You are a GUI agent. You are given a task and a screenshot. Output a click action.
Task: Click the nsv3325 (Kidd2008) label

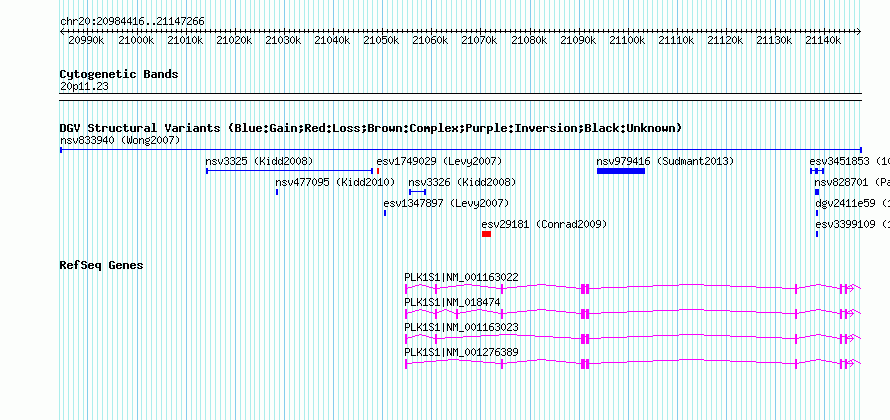(x=259, y=161)
